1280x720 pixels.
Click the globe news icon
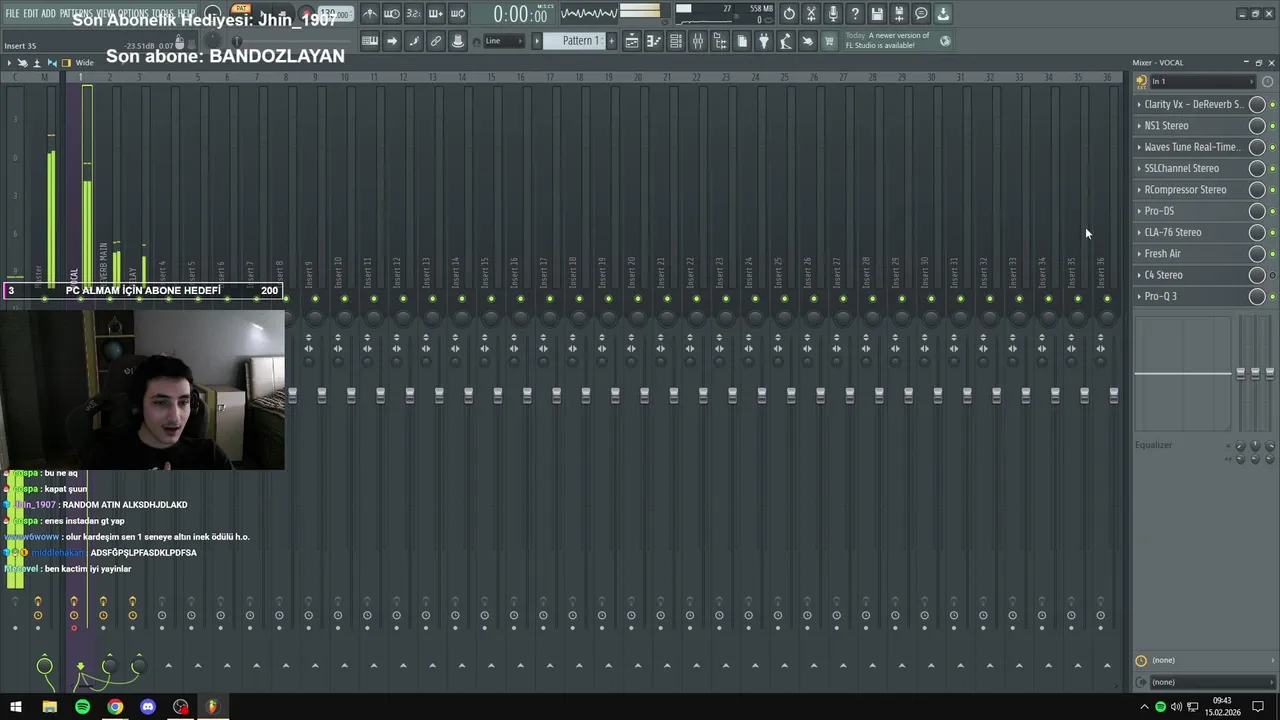pos(945,41)
